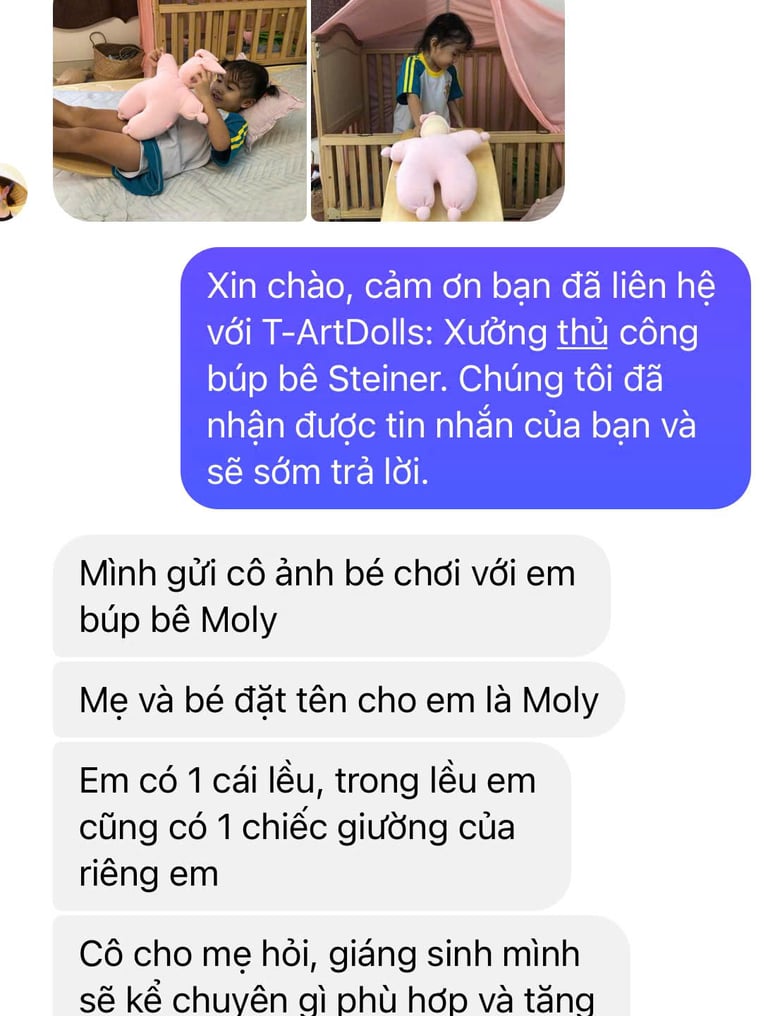This screenshot has width=768, height=1016.
Task: Select message "Em có 1 cái lều"
Action: [x=312, y=827]
